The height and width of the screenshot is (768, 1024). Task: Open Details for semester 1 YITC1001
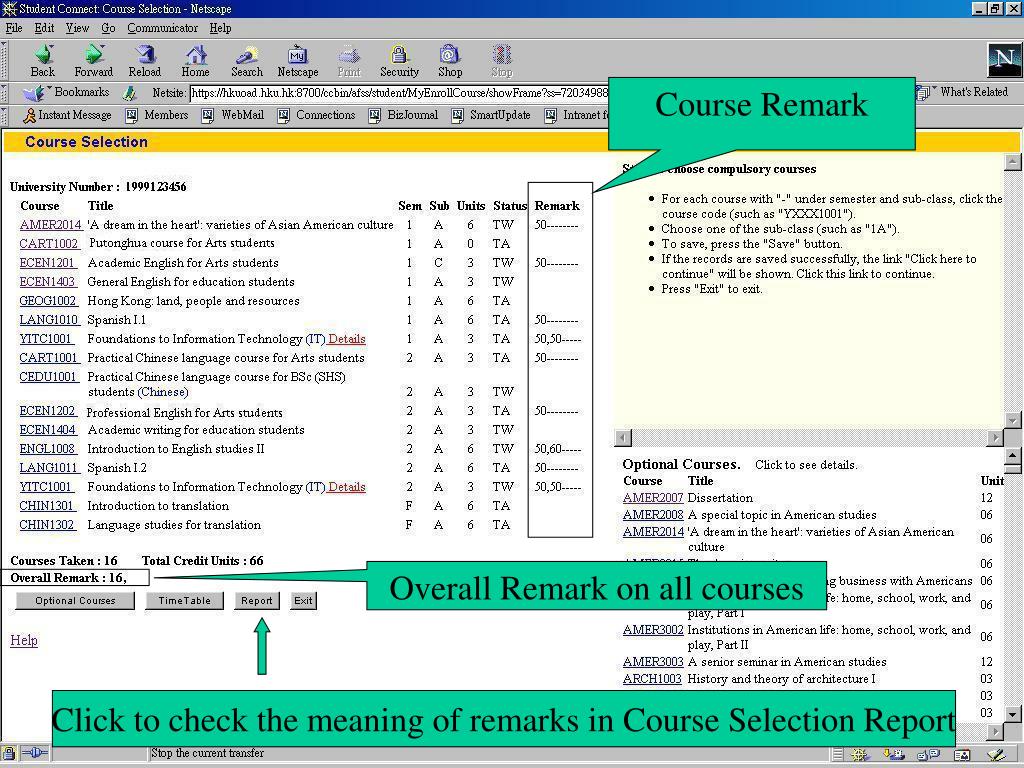point(347,339)
